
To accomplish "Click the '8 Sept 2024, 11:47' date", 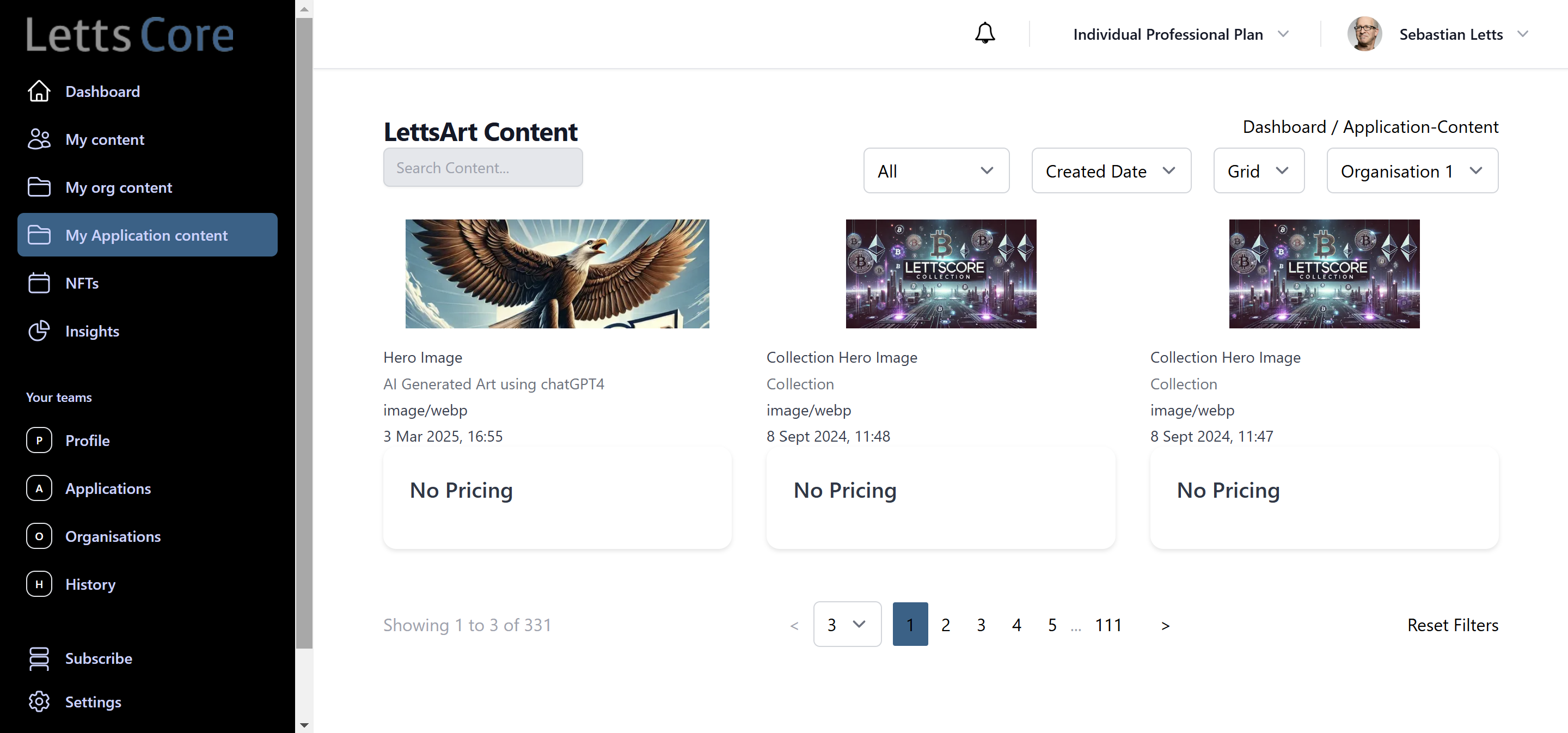I will [1211, 436].
